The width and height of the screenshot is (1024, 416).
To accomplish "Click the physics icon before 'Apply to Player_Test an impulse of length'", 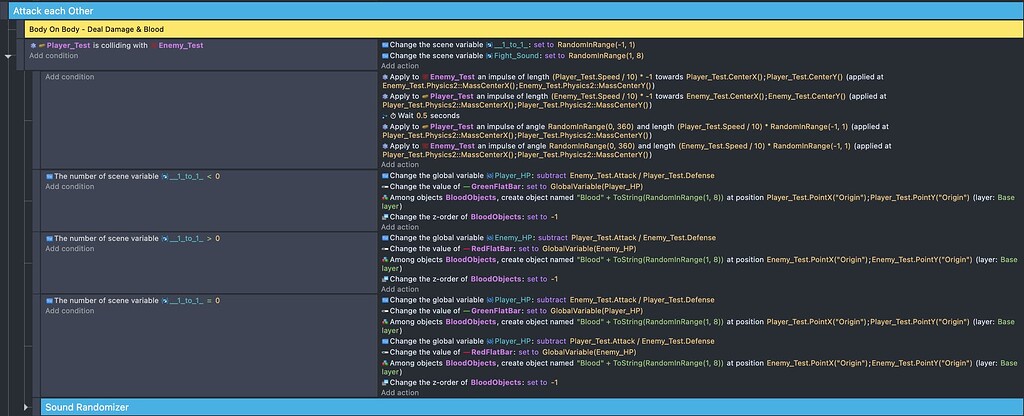I will (x=385, y=96).
